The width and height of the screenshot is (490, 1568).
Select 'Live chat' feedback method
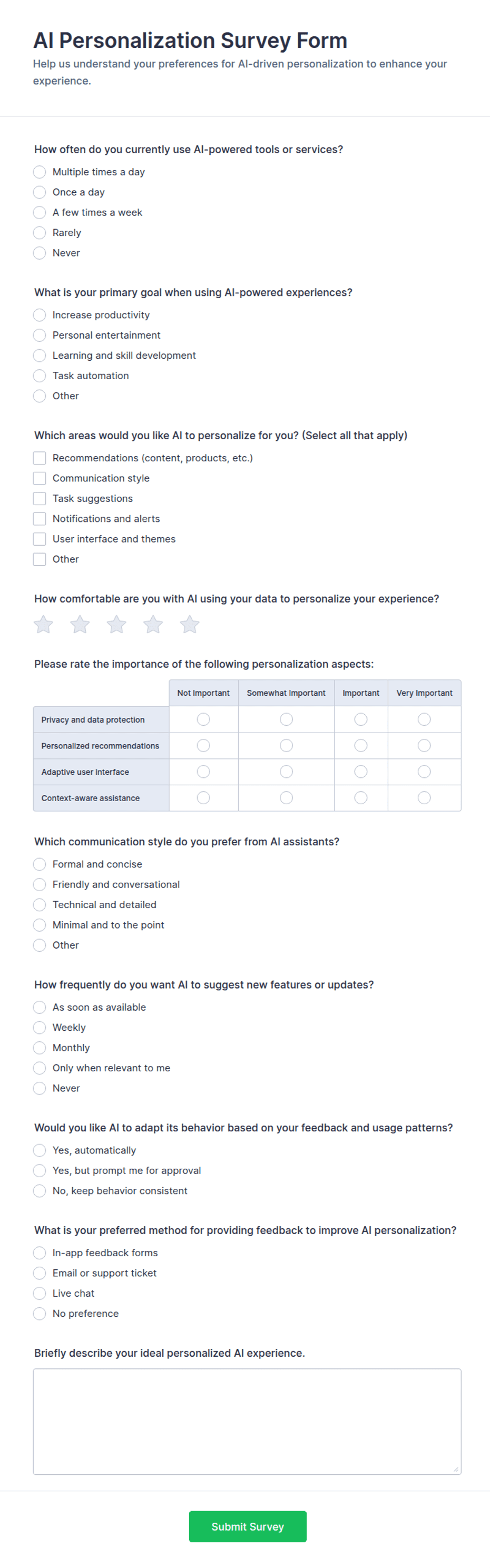(40, 1293)
